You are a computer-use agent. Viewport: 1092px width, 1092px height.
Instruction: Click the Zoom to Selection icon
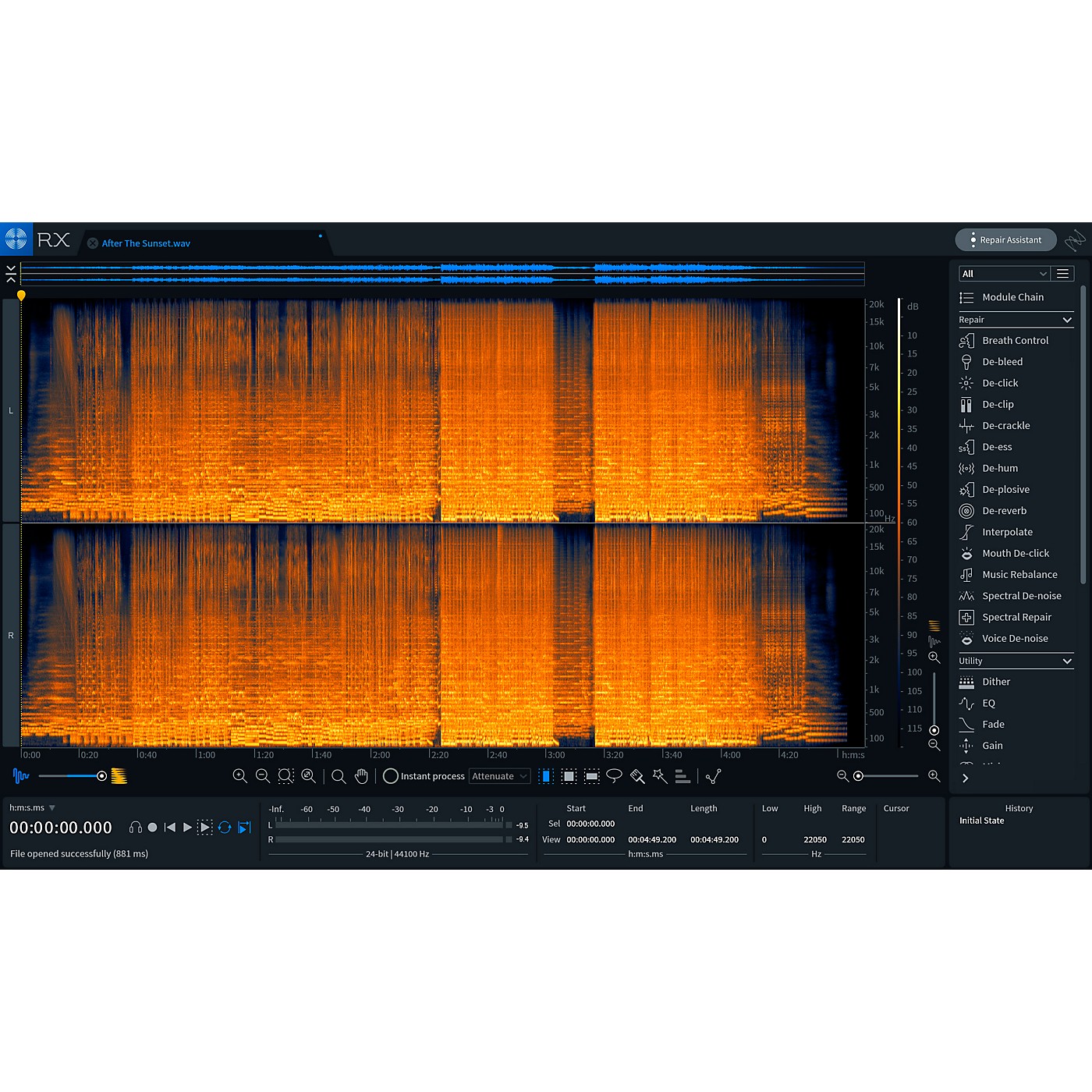[x=285, y=776]
